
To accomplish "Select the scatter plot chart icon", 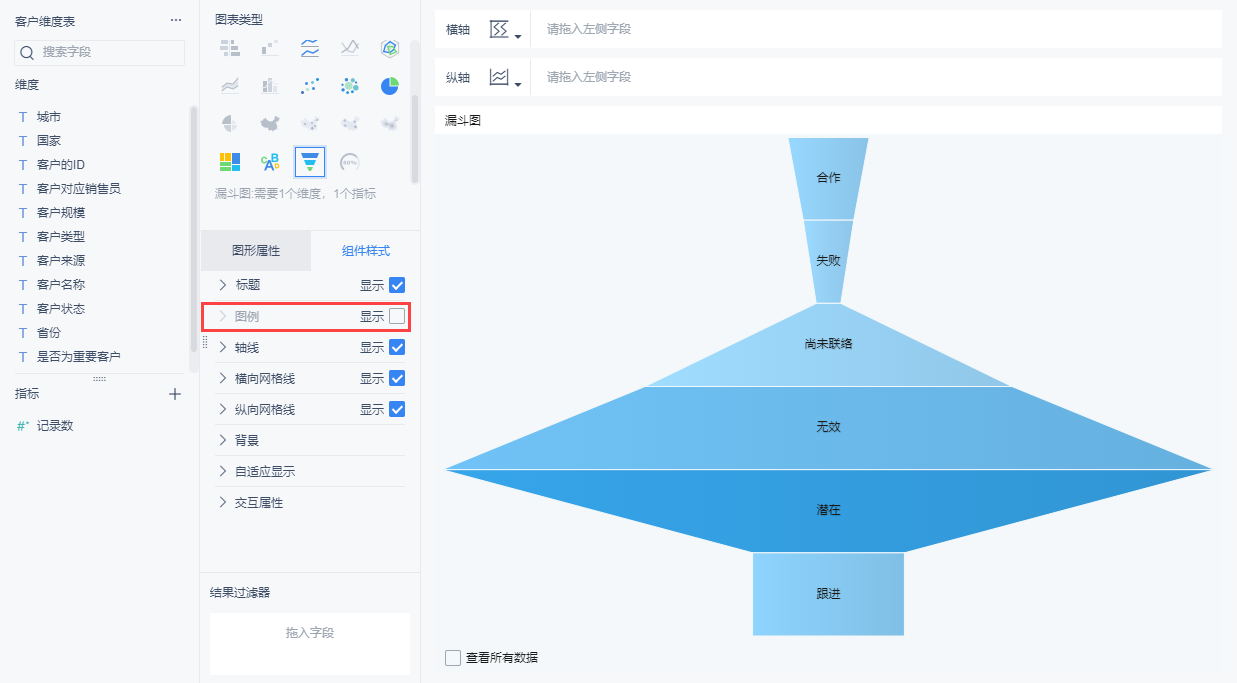I will coord(310,86).
